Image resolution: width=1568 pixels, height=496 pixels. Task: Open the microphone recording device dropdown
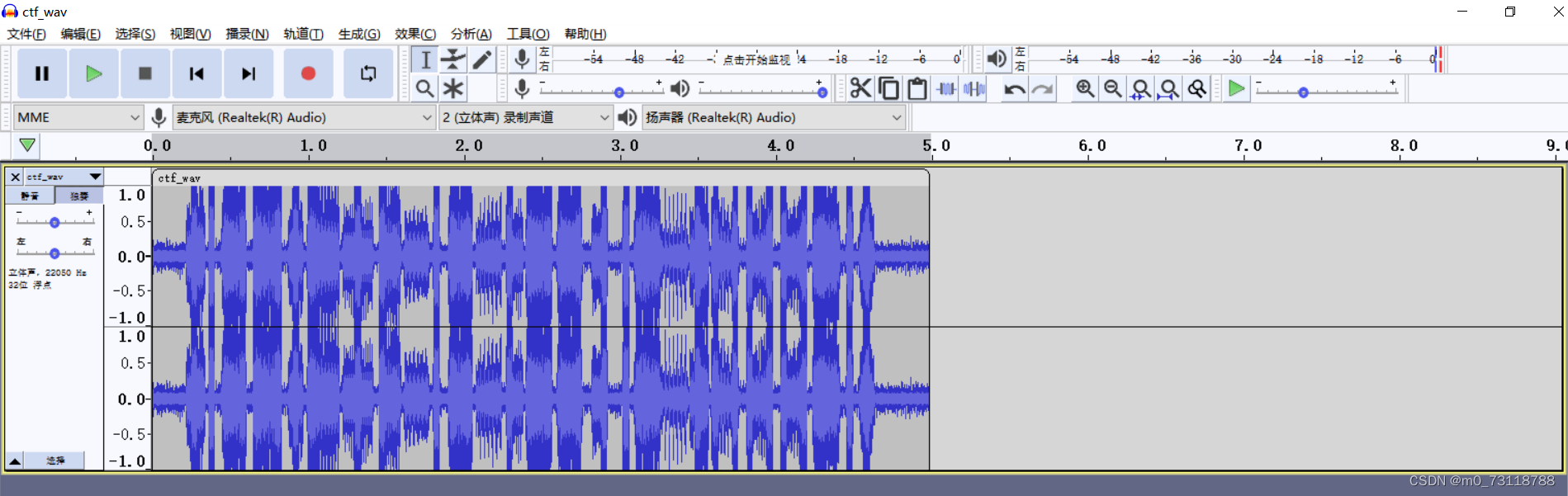pyautogui.click(x=304, y=117)
